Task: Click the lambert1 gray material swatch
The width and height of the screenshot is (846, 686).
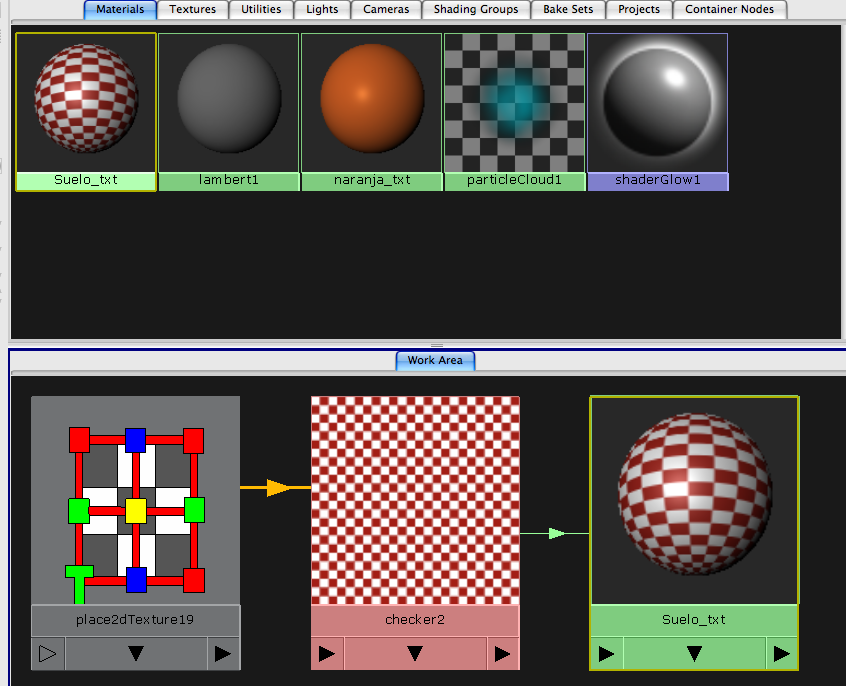Action: [228, 100]
